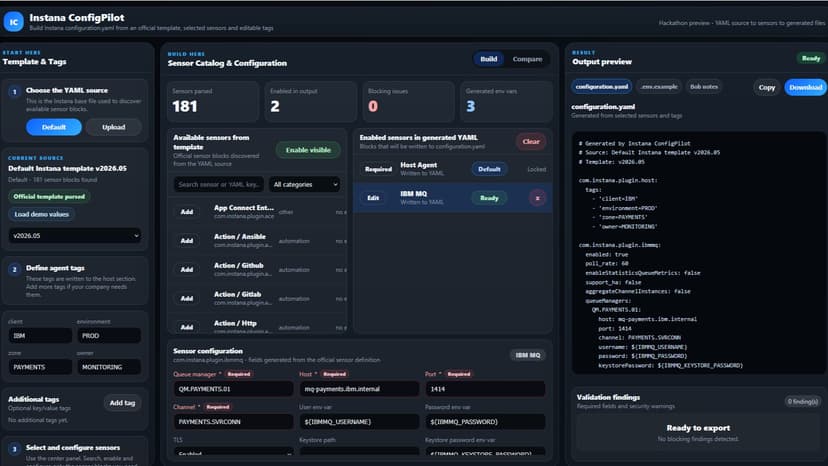Click the Host field mq-payments.ibm.internal
This screenshot has height=466, width=828.
[x=359, y=389]
